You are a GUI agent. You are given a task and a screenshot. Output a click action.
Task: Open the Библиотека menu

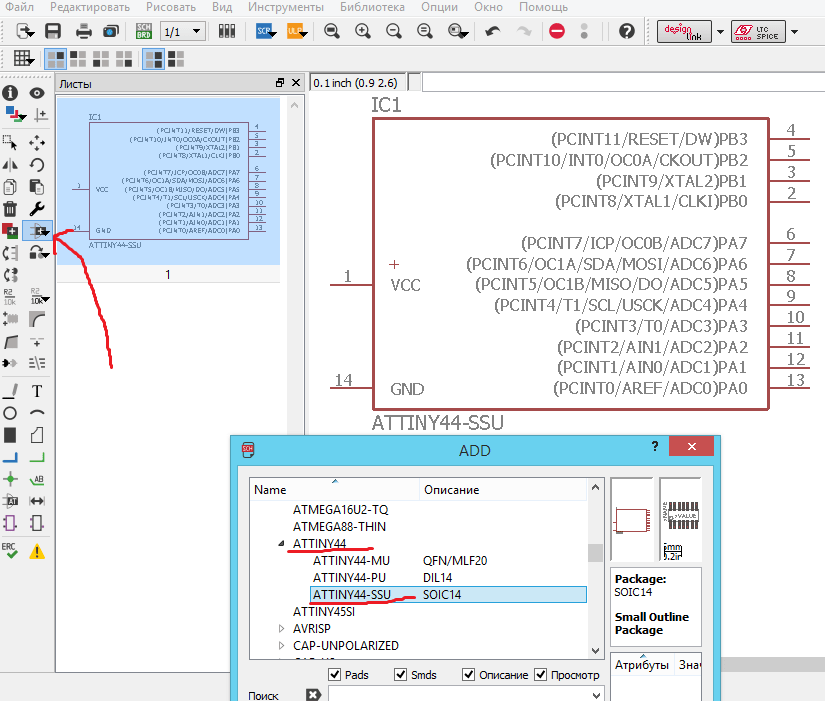tap(372, 7)
